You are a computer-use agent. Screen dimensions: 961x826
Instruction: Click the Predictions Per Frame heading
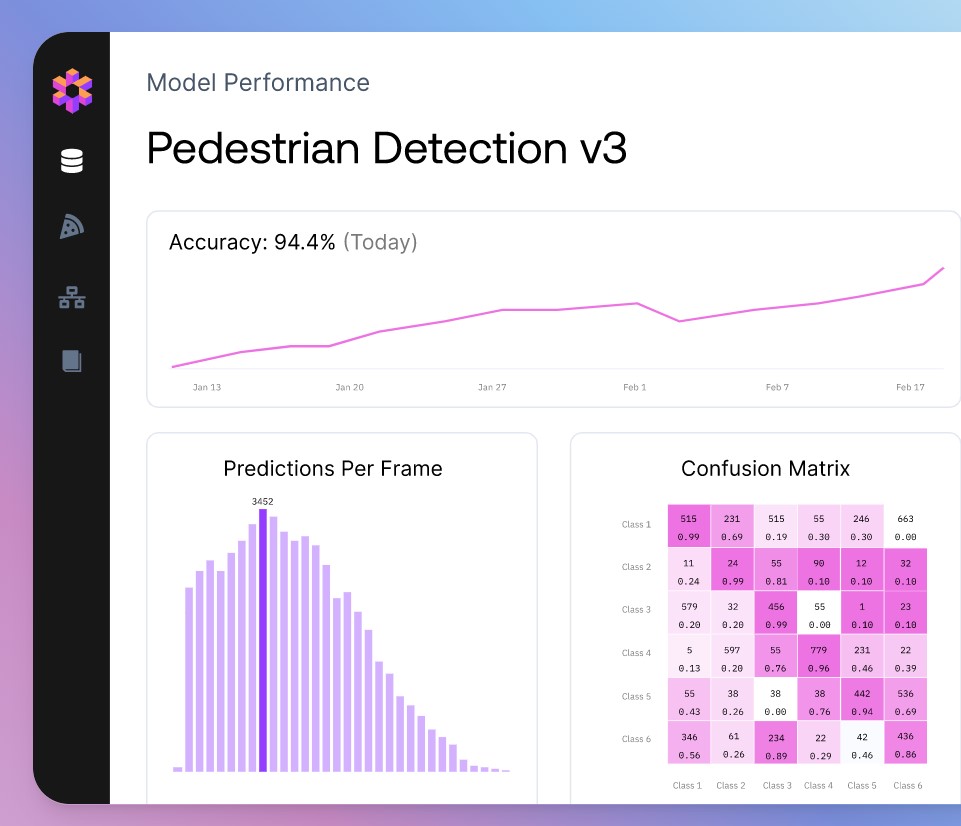click(333, 469)
